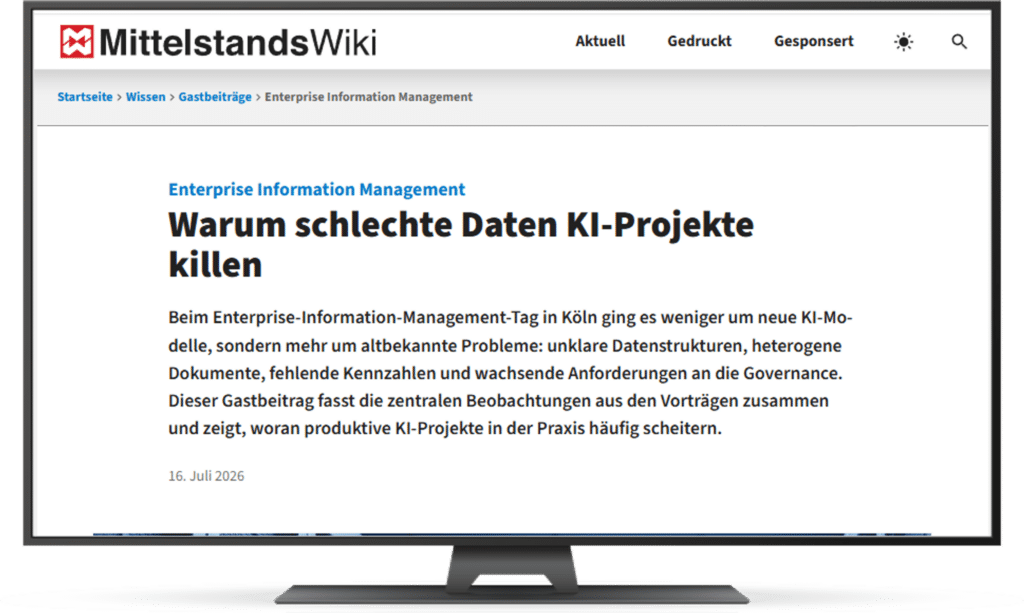Image resolution: width=1024 pixels, height=613 pixels.
Task: Click headline "Warum schlechte Daten KI-Projekte killen"
Action: pos(461,244)
